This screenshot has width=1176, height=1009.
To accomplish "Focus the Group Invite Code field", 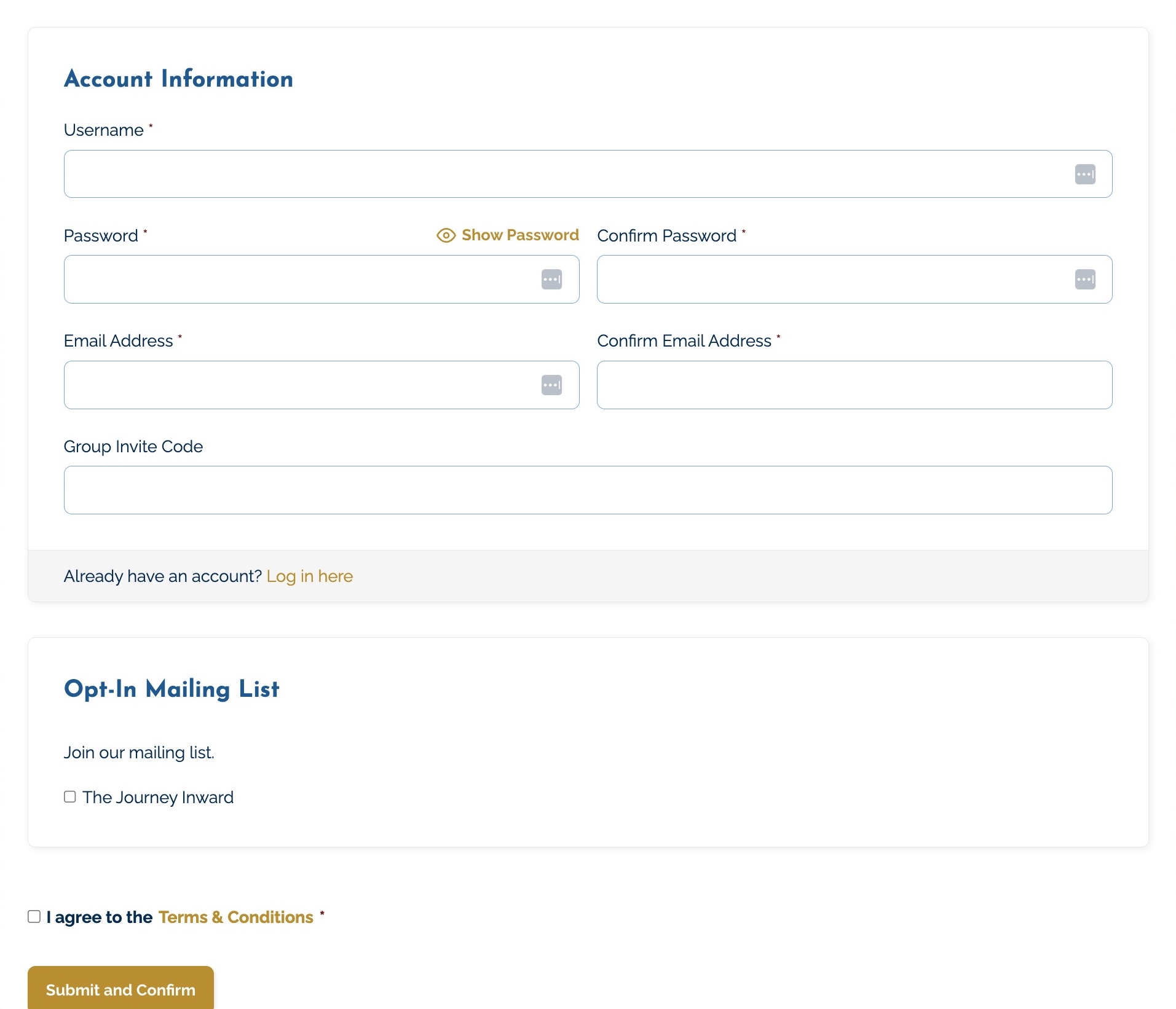I will (x=588, y=490).
